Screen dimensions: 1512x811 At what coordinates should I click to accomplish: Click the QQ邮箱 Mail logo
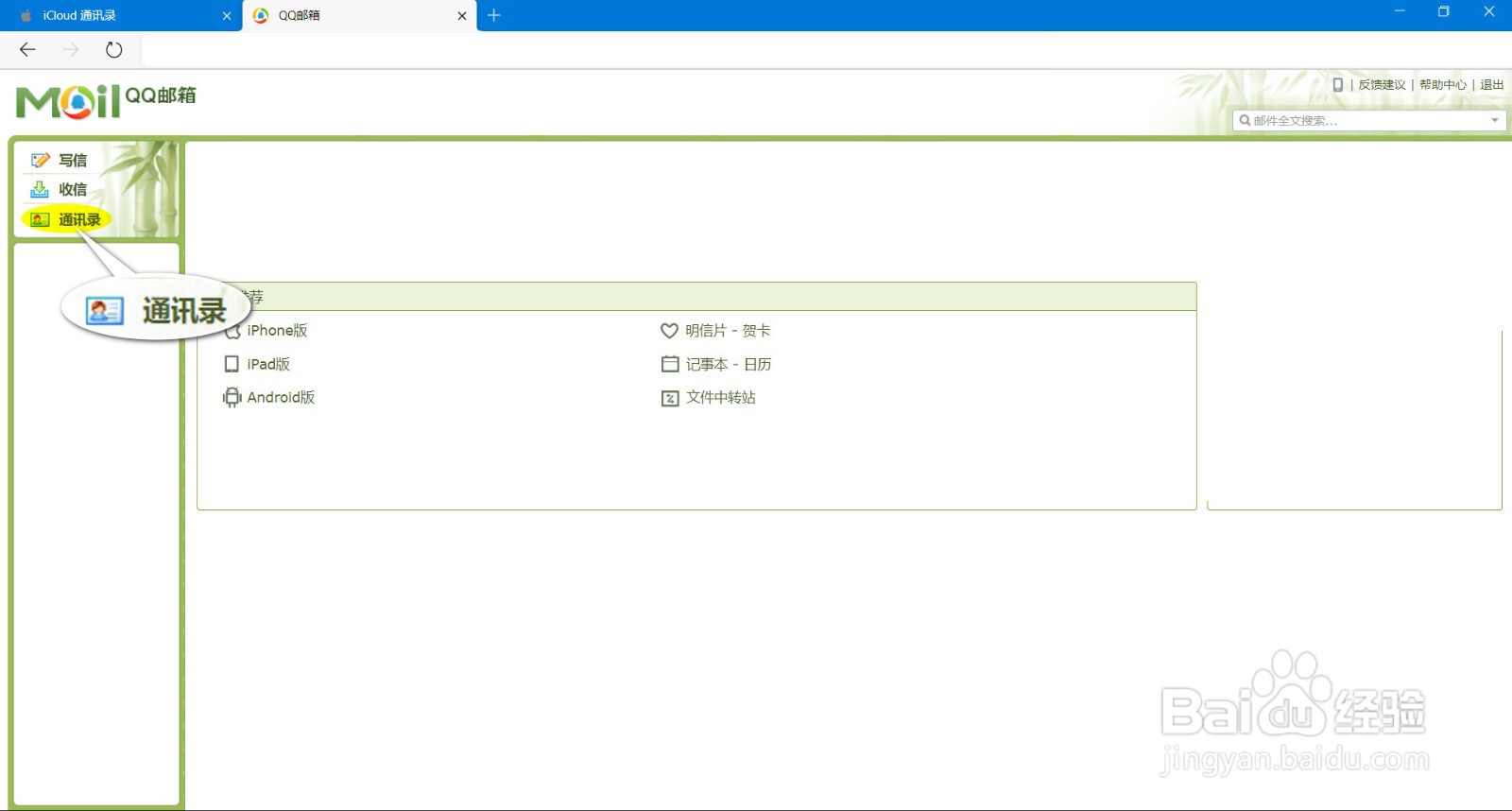[x=106, y=101]
